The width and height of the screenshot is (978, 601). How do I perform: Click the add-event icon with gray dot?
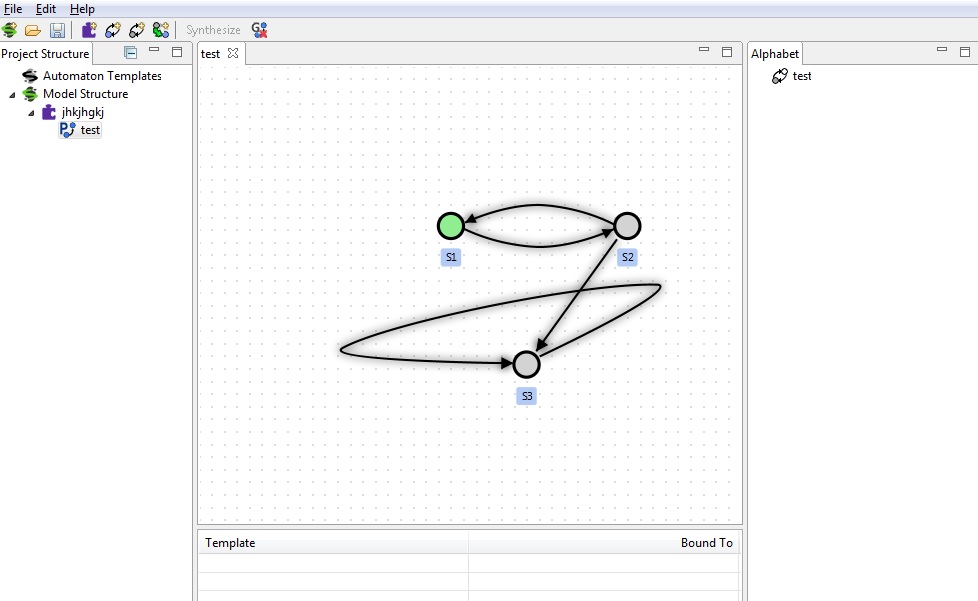(x=137, y=30)
